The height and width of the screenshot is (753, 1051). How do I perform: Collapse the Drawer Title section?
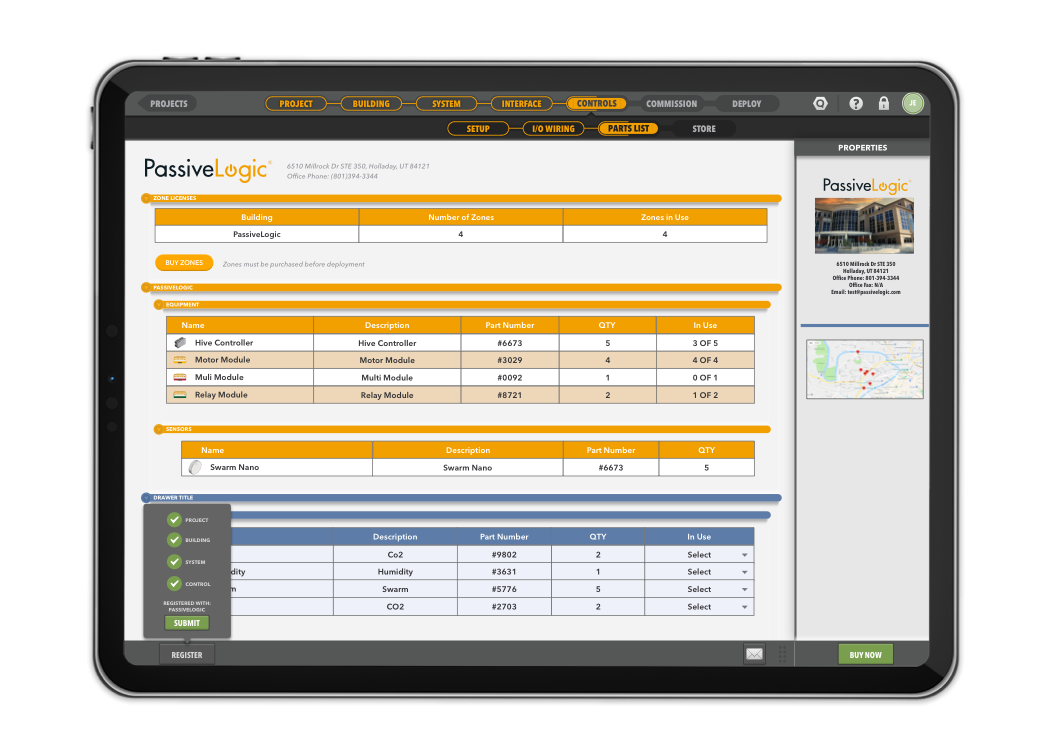coord(146,497)
